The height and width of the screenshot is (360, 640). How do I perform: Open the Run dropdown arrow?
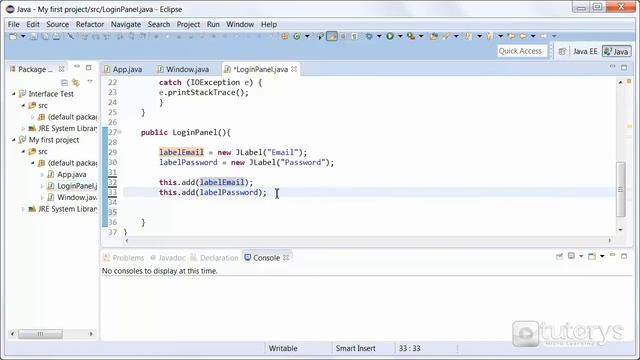click(400, 37)
